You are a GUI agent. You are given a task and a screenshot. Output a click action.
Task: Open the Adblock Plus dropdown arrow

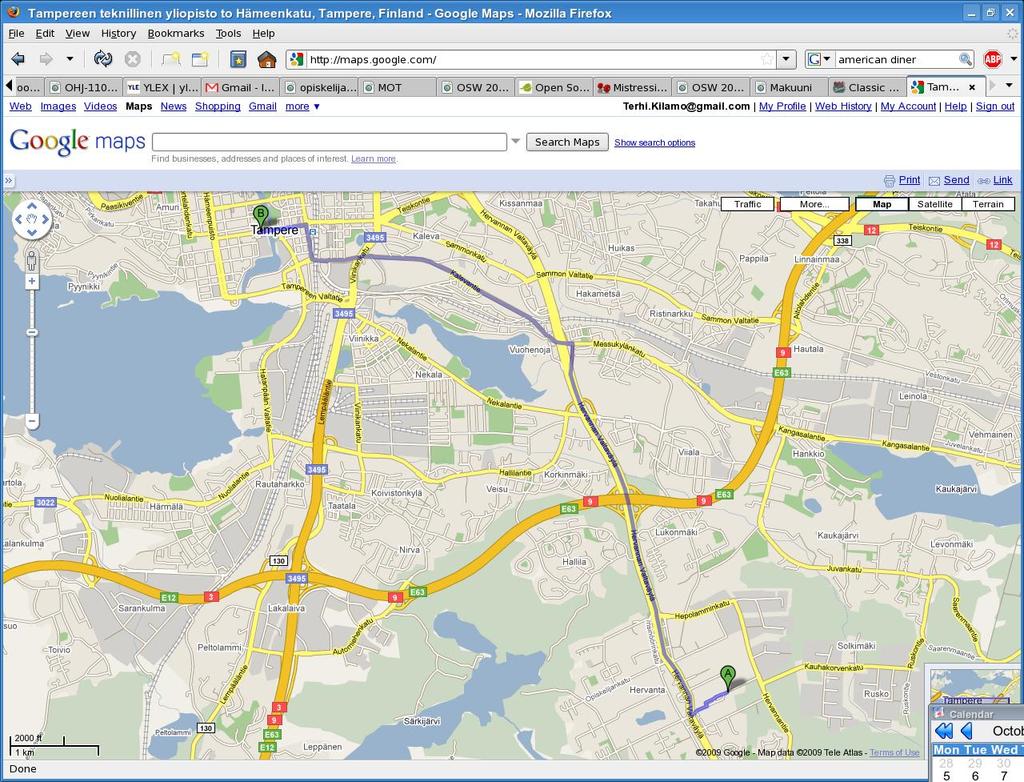pos(1014,59)
